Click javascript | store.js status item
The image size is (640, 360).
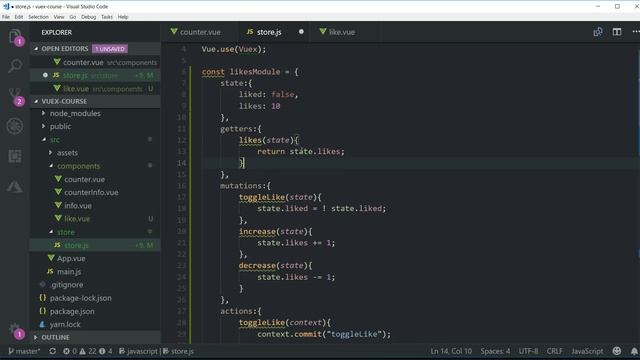pyautogui.click(x=156, y=351)
